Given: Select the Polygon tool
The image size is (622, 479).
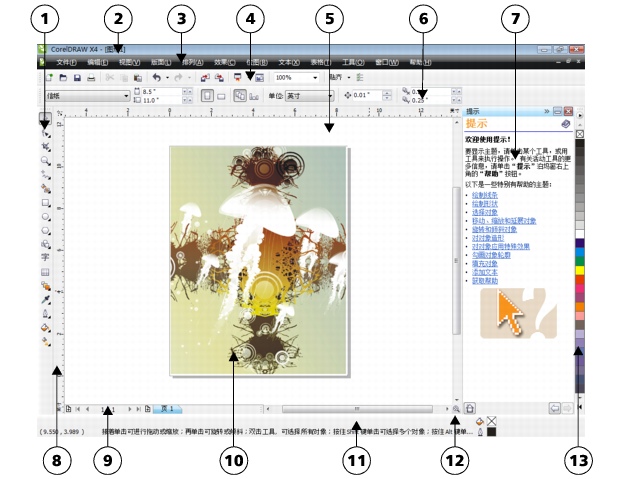Looking at the screenshot, I should [46, 231].
